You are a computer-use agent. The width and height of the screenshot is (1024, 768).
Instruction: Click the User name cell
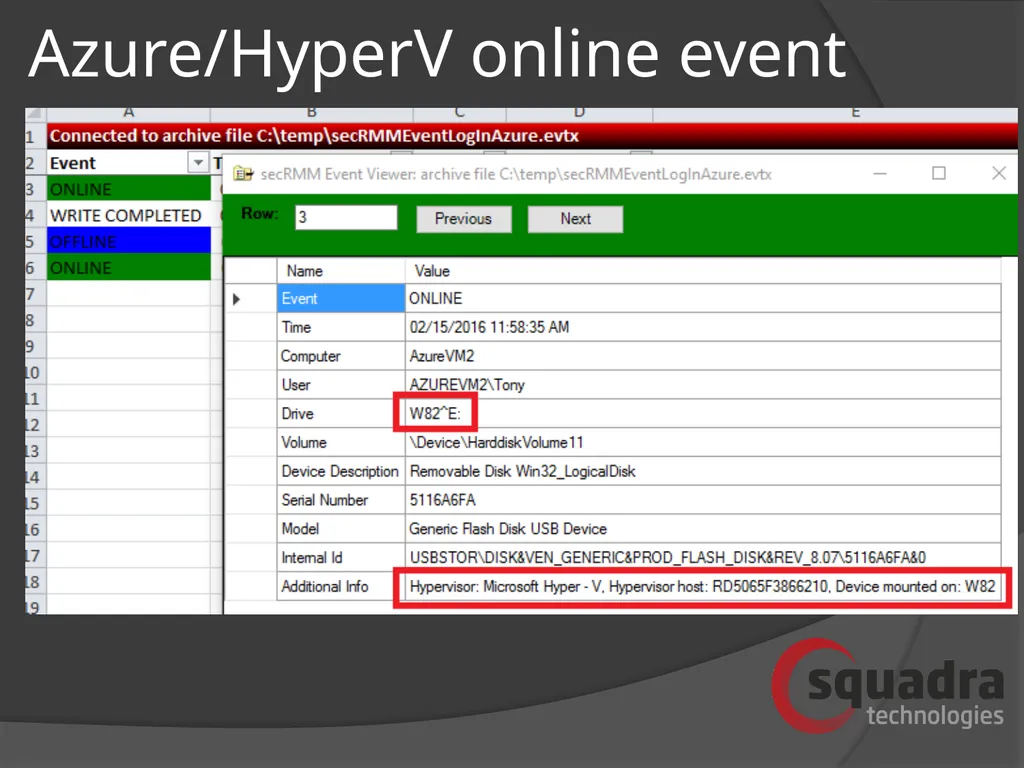[x=341, y=385]
